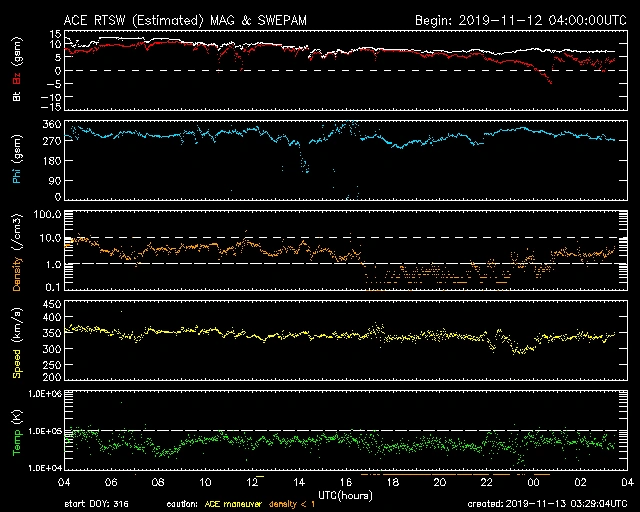
Task: Click the negative Bz dip in top panel
Action: click(549, 82)
